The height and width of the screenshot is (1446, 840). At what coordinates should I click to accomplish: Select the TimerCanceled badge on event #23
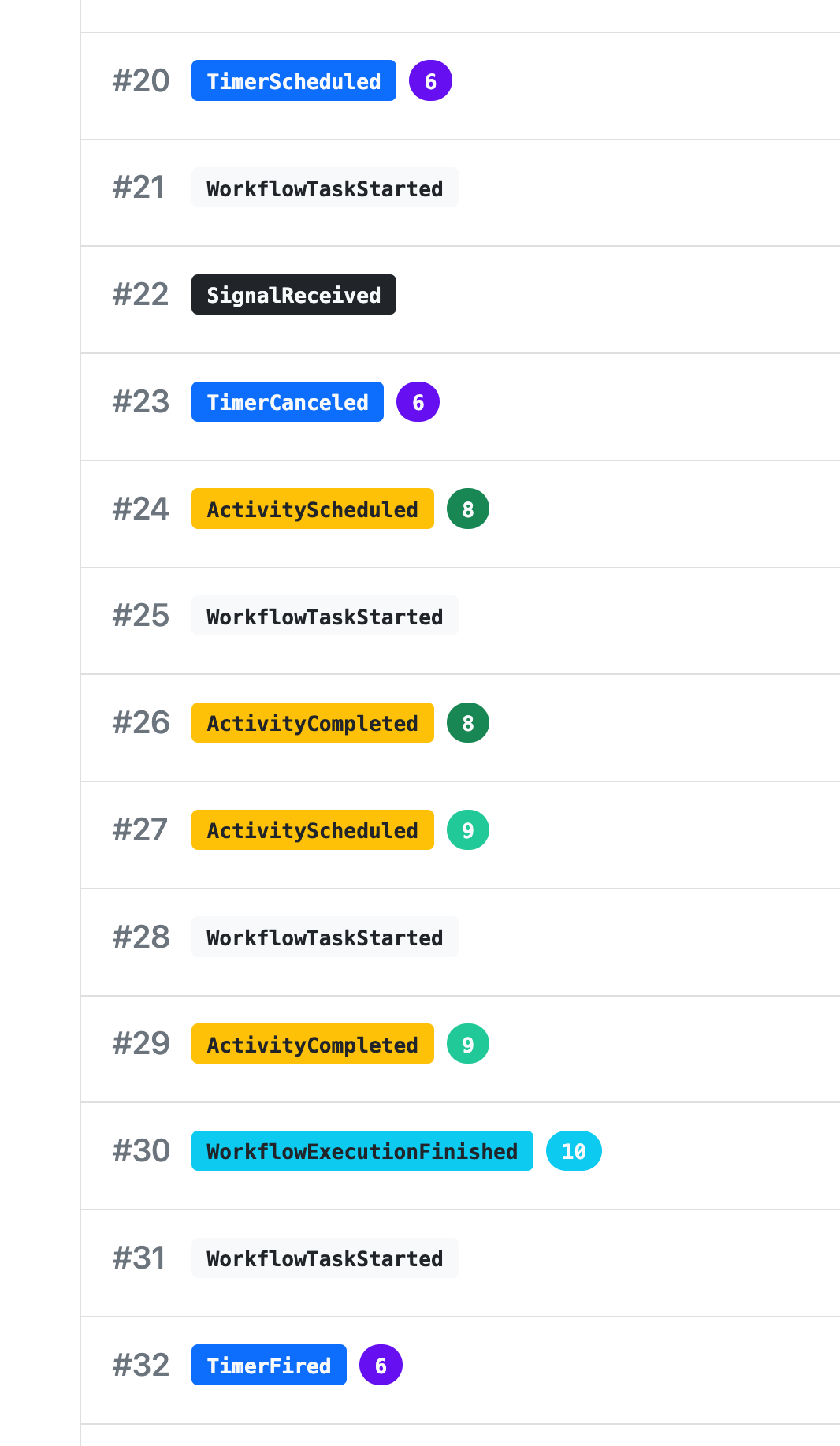[x=288, y=401]
